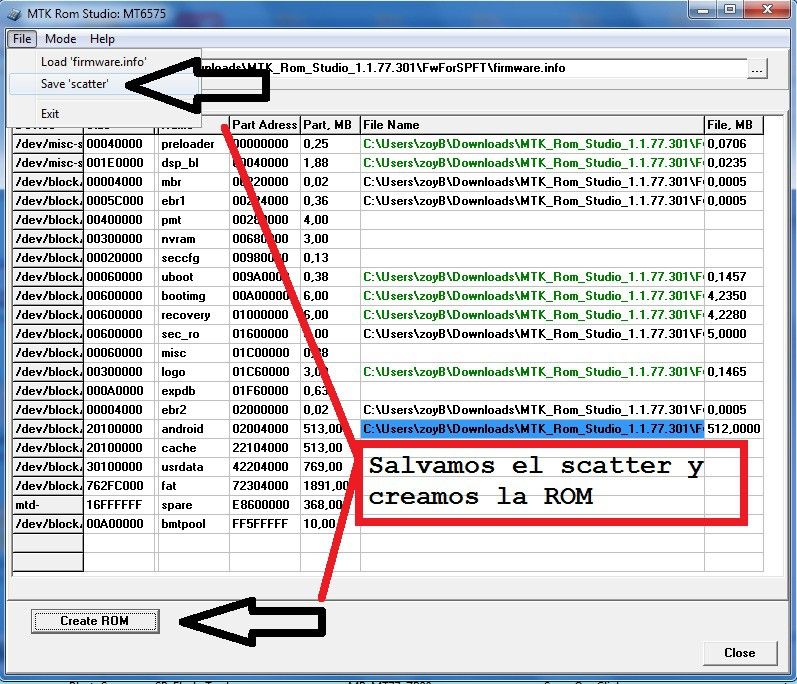The image size is (797, 684).
Task: Select the bootimg partition name cell
Action: click(x=193, y=296)
